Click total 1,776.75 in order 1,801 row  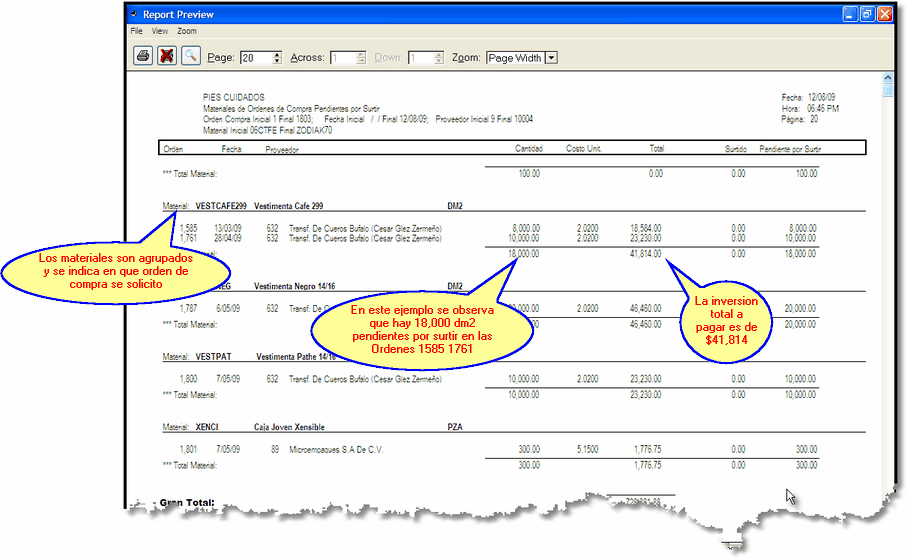coord(647,449)
